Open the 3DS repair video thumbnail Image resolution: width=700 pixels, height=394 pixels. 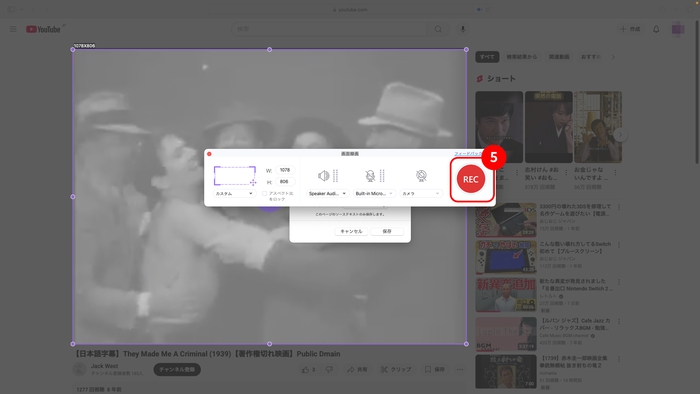506,220
